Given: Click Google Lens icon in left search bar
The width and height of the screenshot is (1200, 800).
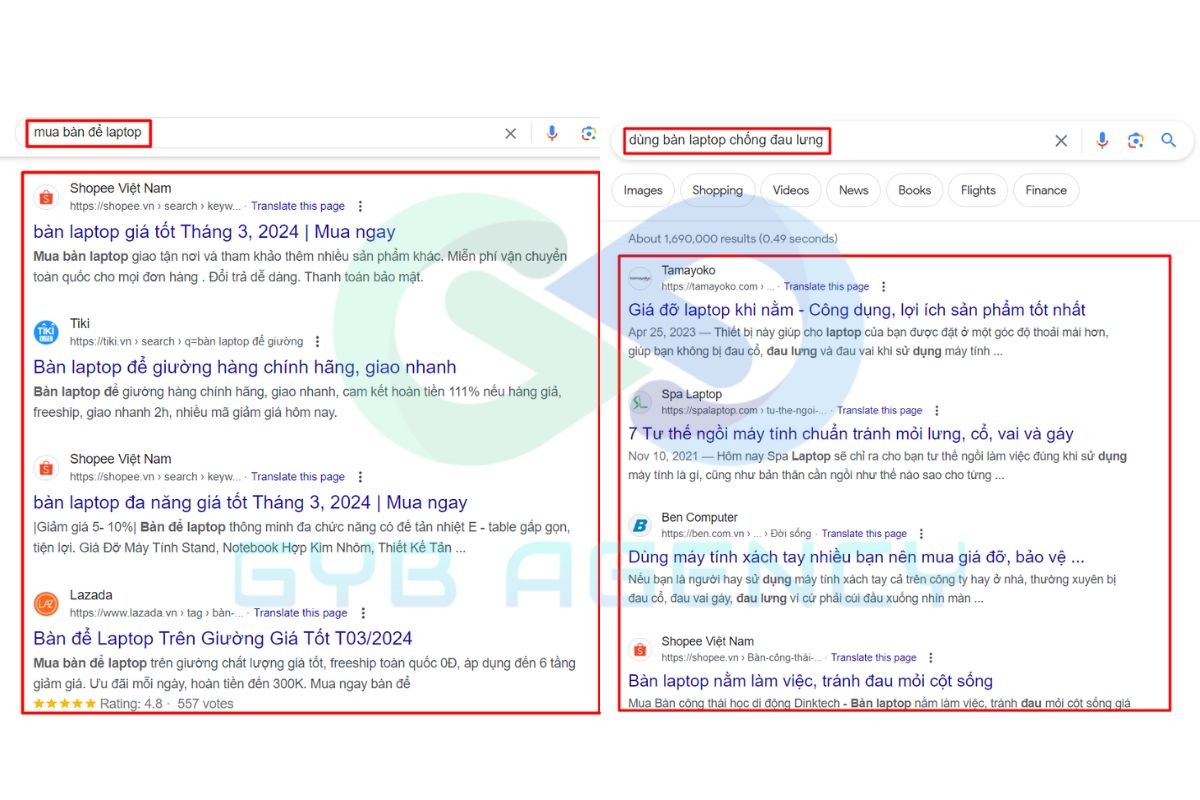Looking at the screenshot, I should pos(588,134).
